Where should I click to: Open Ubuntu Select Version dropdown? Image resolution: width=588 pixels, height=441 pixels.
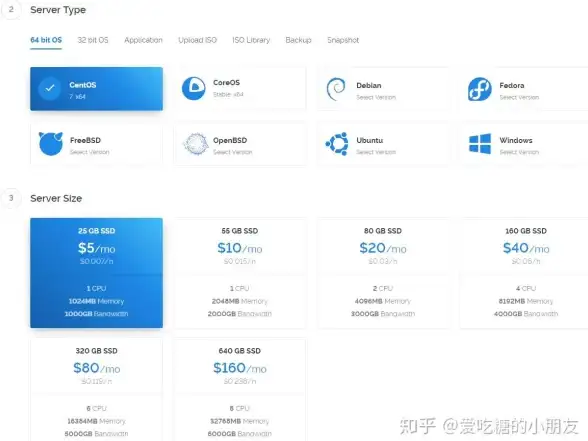[376, 152]
